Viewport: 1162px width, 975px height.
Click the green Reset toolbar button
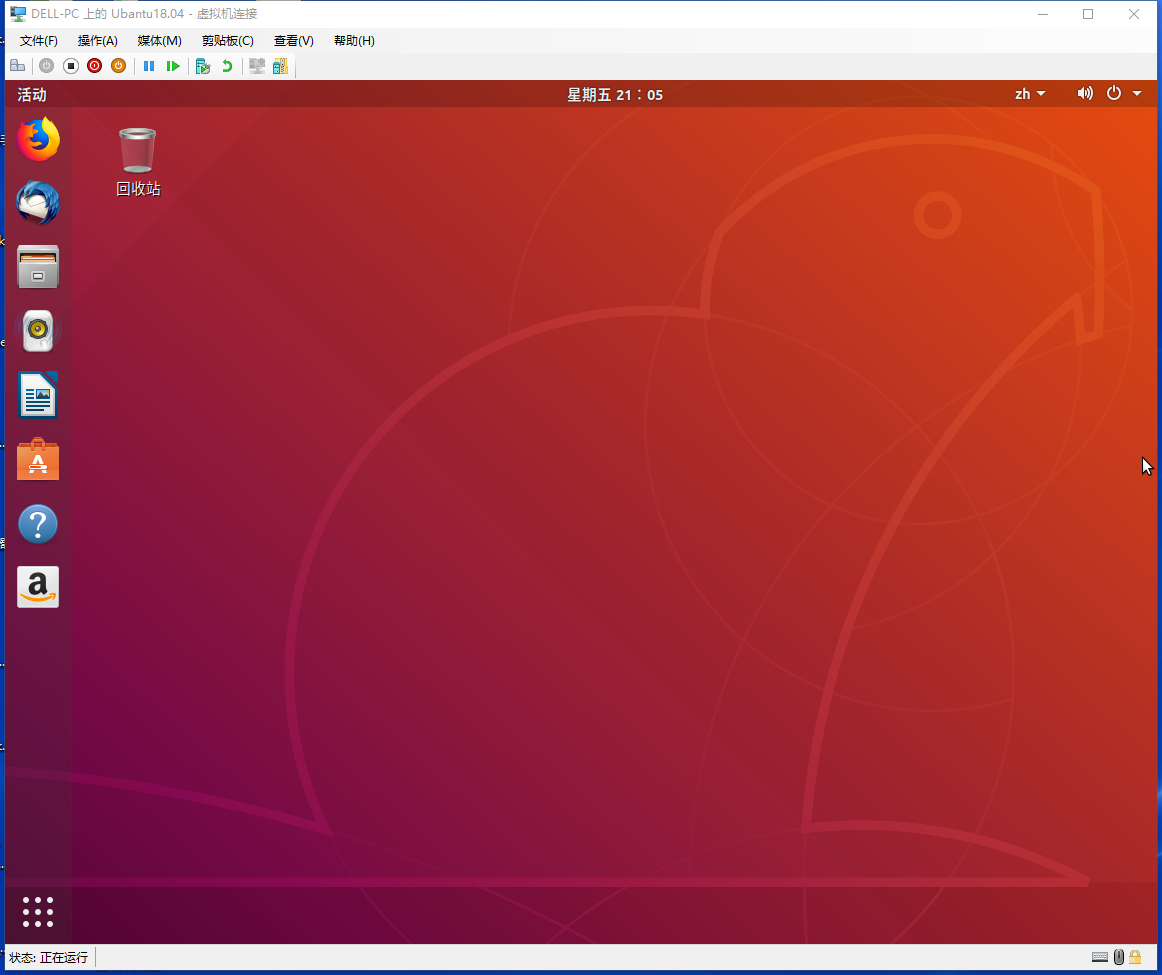coord(173,66)
